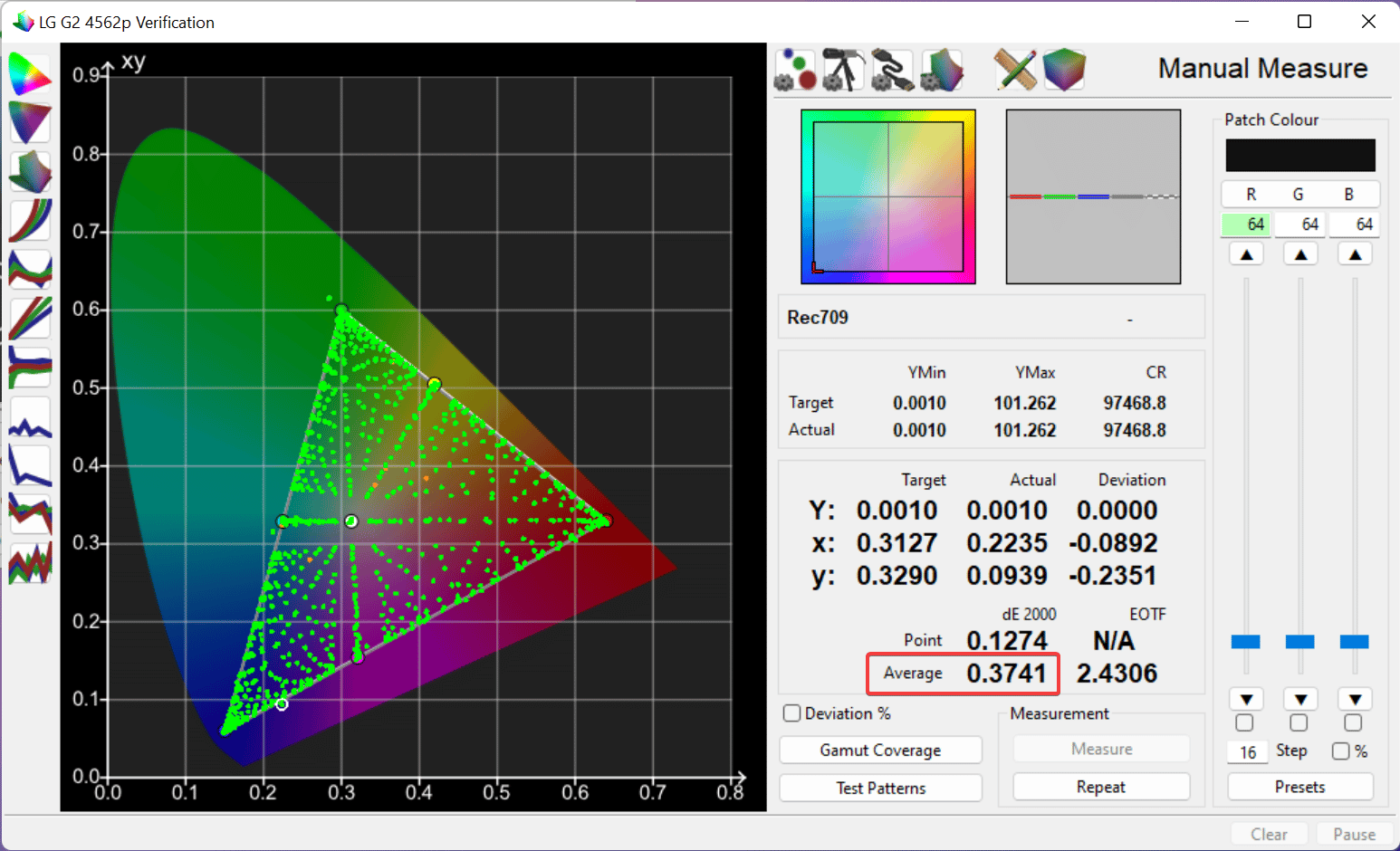Screen dimensions: 1400x851
Task: Click the Gamut Coverage button
Action: click(880, 750)
